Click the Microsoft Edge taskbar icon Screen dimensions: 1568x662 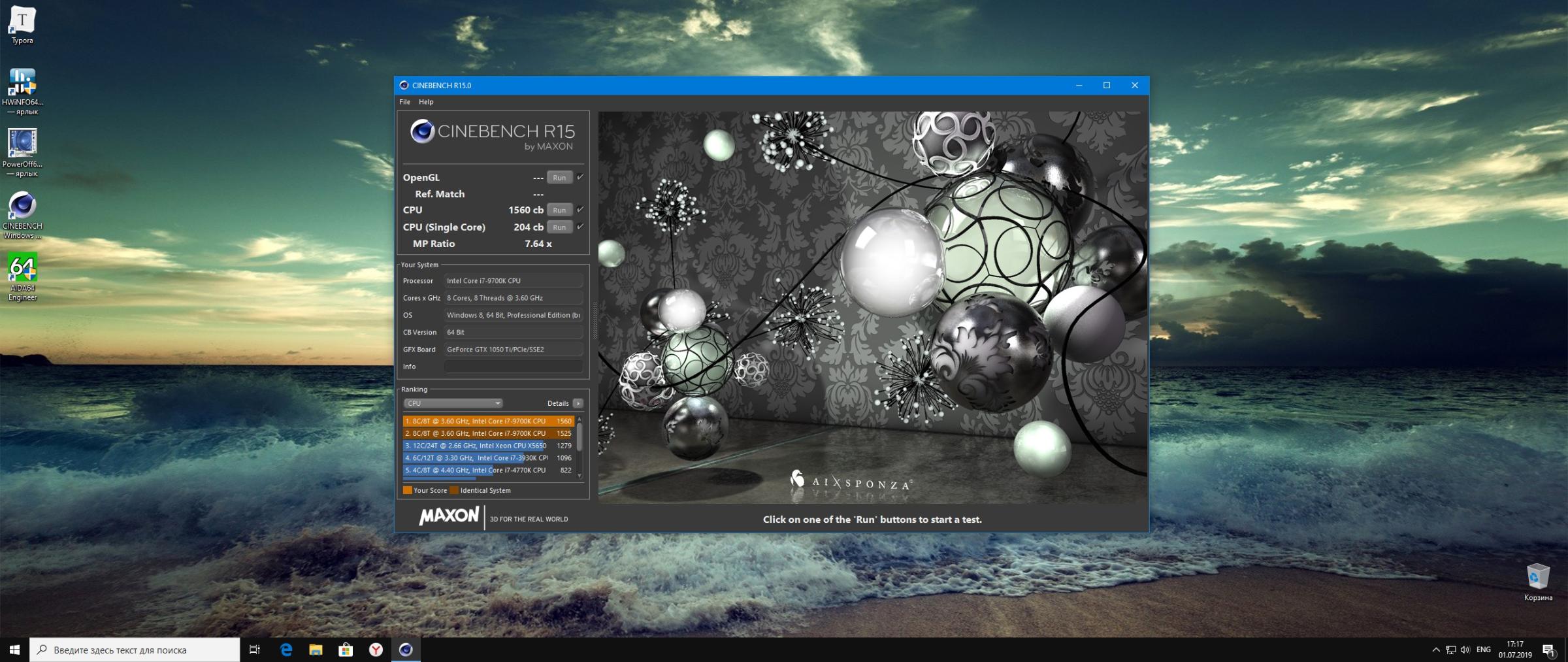[286, 650]
